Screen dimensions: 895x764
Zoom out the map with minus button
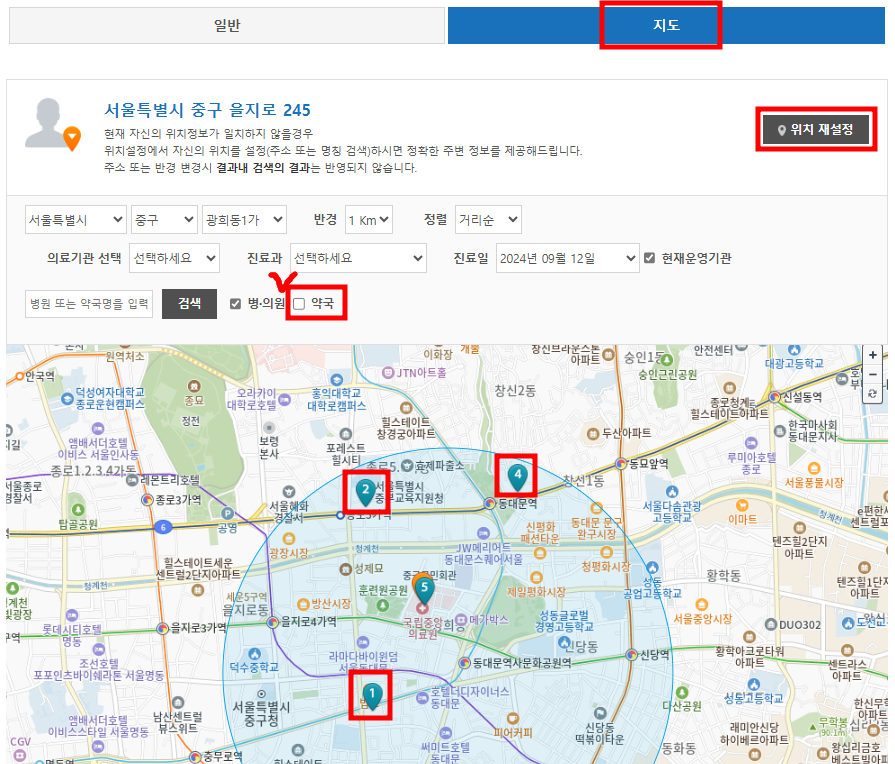pos(873,375)
